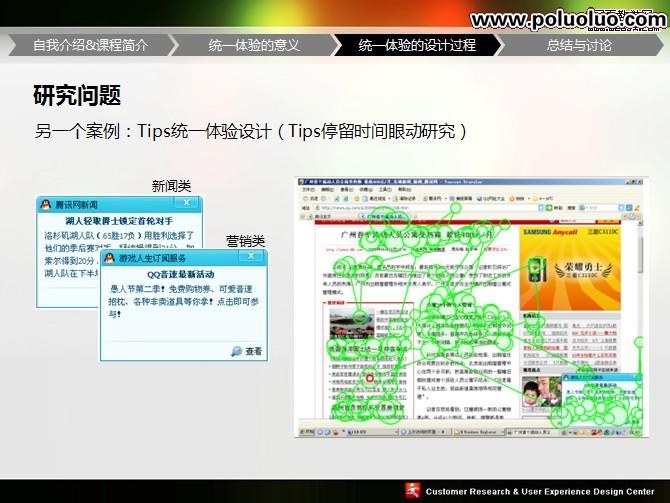
Task: Click the tip popup title bar inside browser screenshot
Action: coord(601,378)
